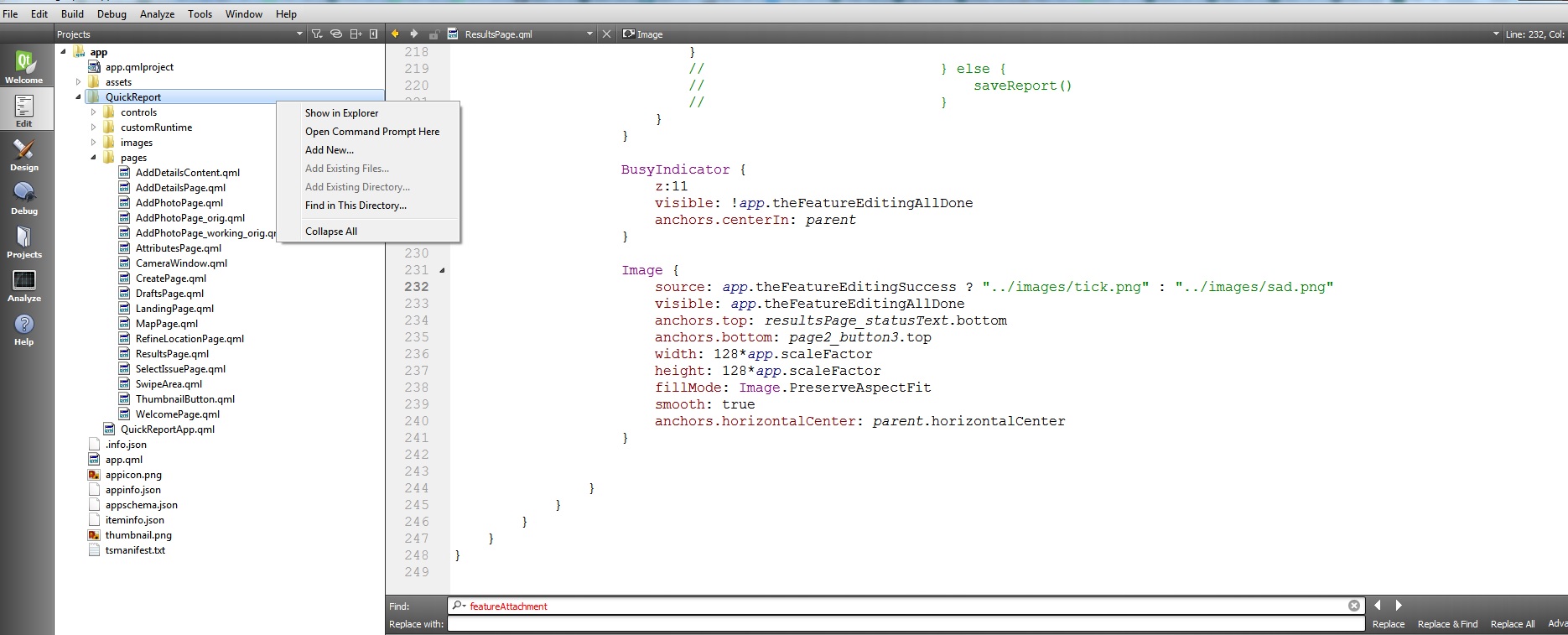Viewport: 1568px width, 635px height.
Task: Click the Replace All button
Action: (1513, 624)
